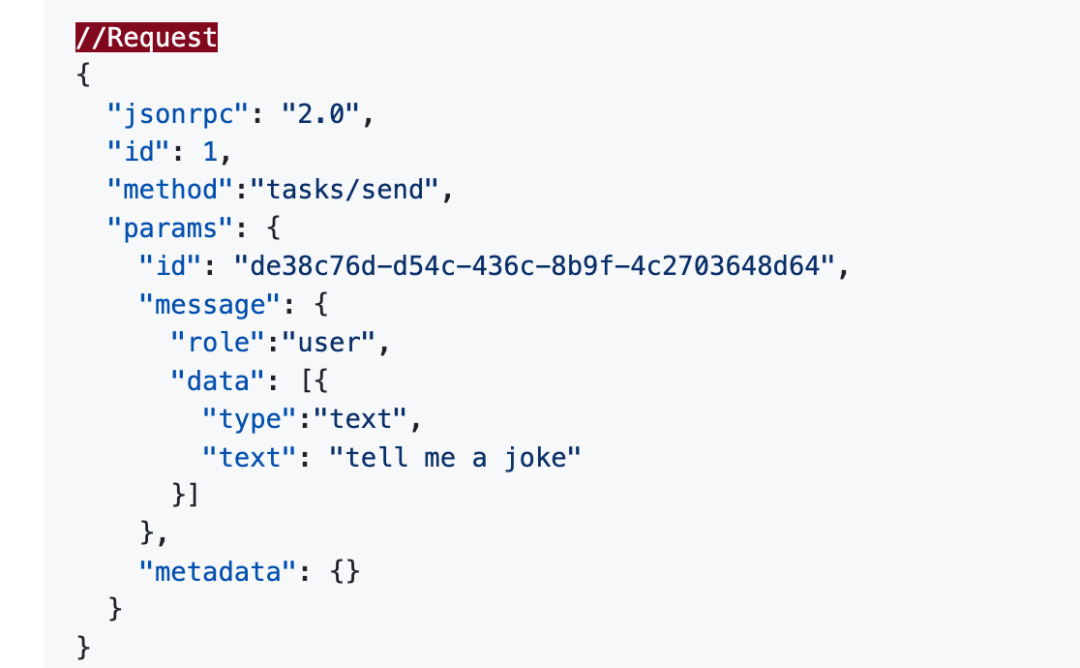Select the "tasks/send" string value
The height and width of the screenshot is (668, 1080).
tap(355, 190)
